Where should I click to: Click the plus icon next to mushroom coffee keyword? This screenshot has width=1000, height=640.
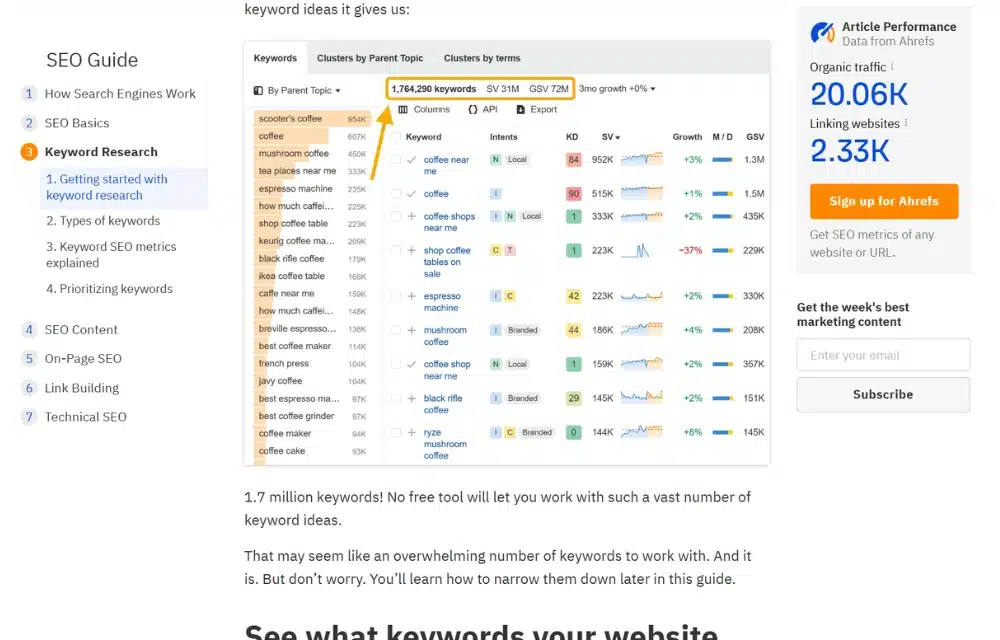pos(412,330)
